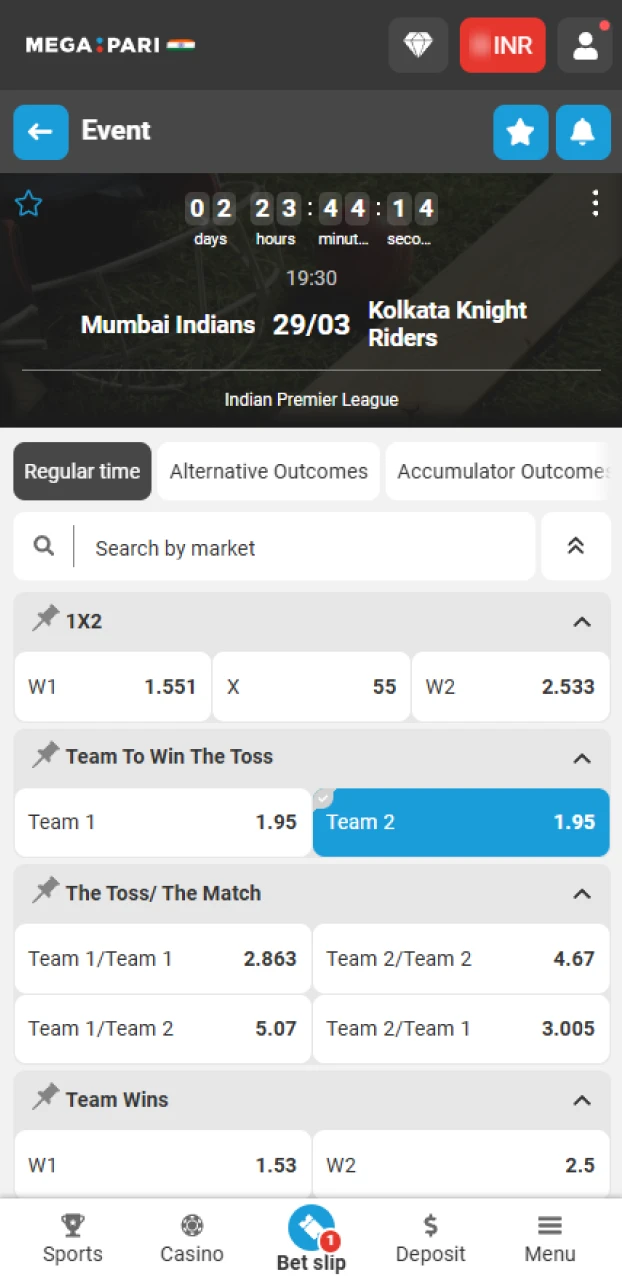Open the bonuses diamond icon
622x1280 pixels.
tap(418, 45)
